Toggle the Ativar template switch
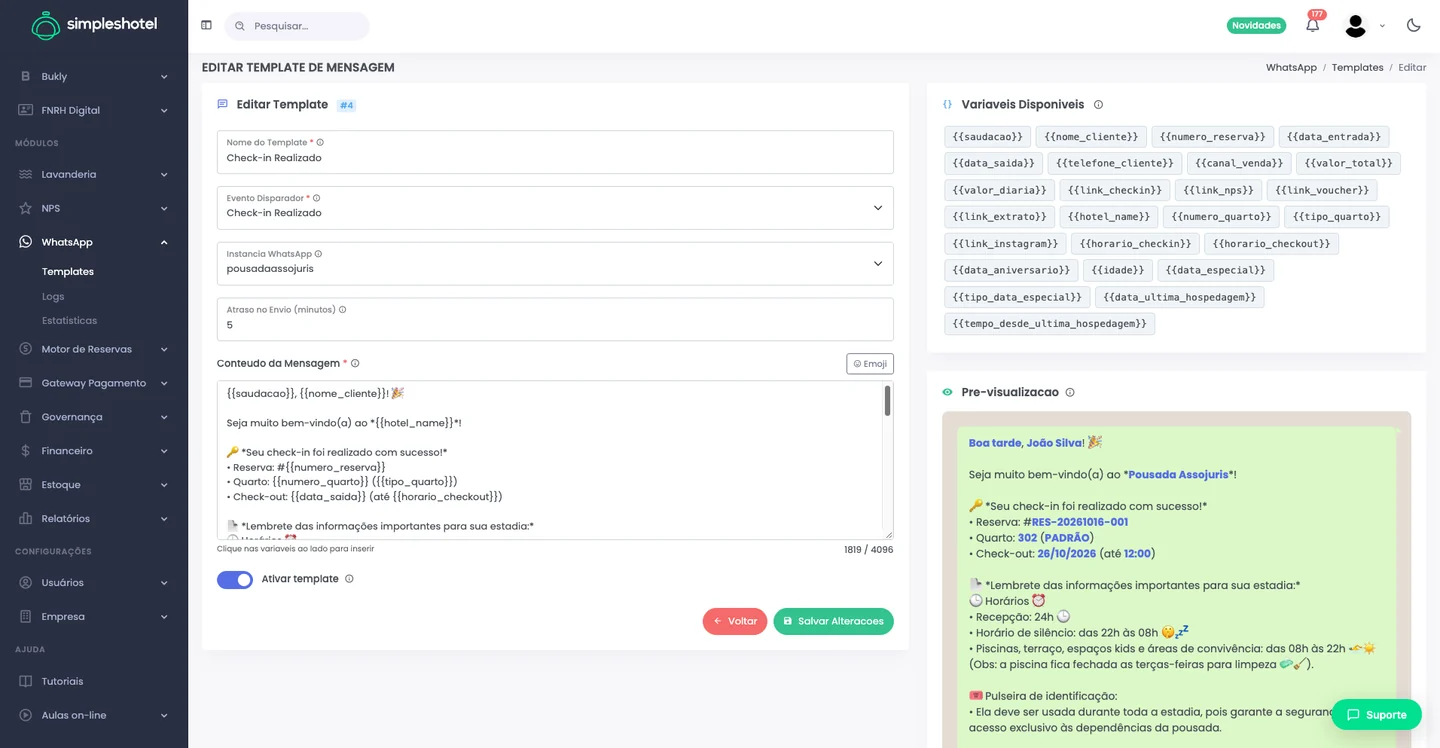The width and height of the screenshot is (1440, 748). (x=235, y=580)
